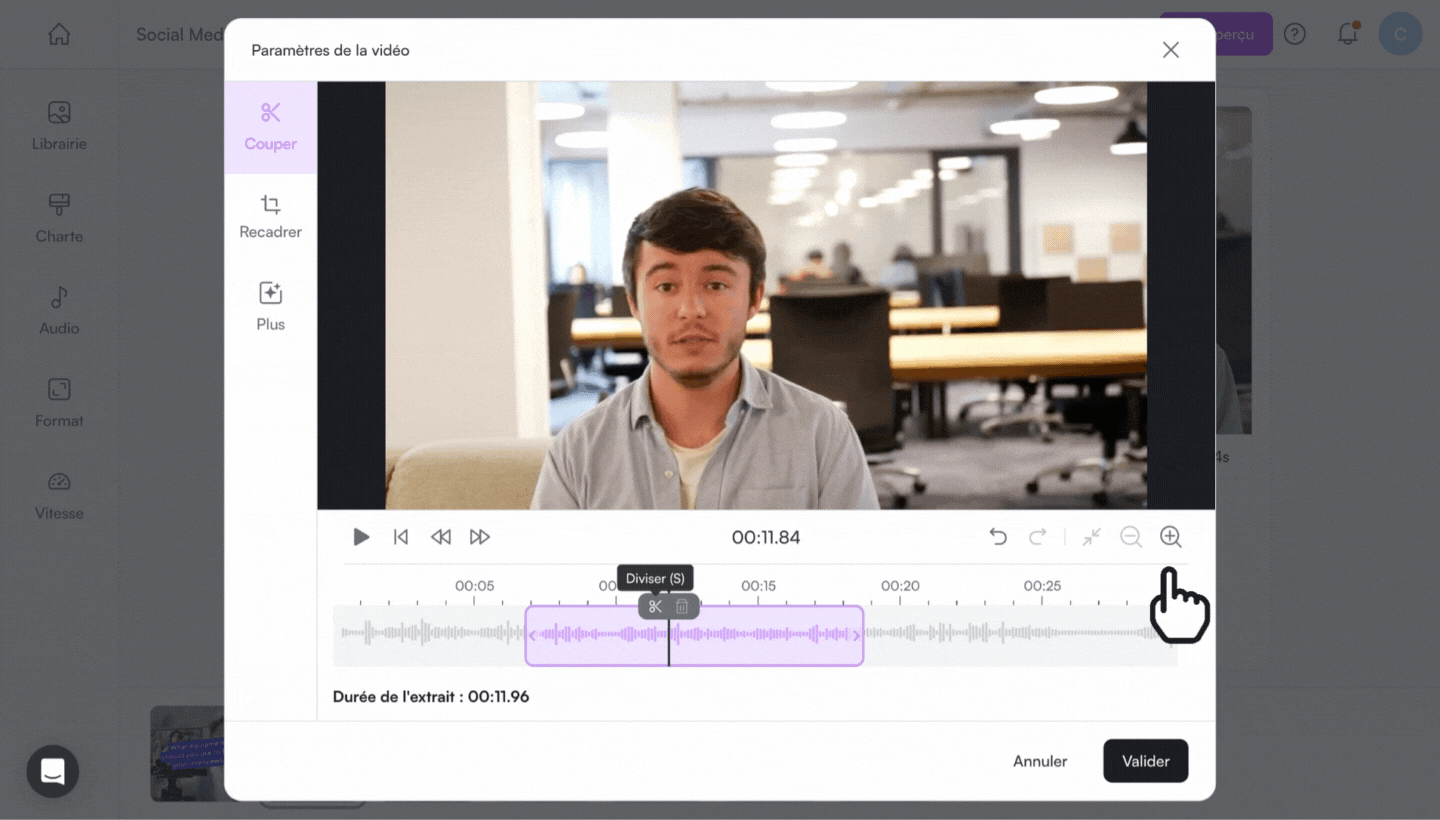
Task: Click the 00:20 timeline mark
Action: tap(900, 586)
